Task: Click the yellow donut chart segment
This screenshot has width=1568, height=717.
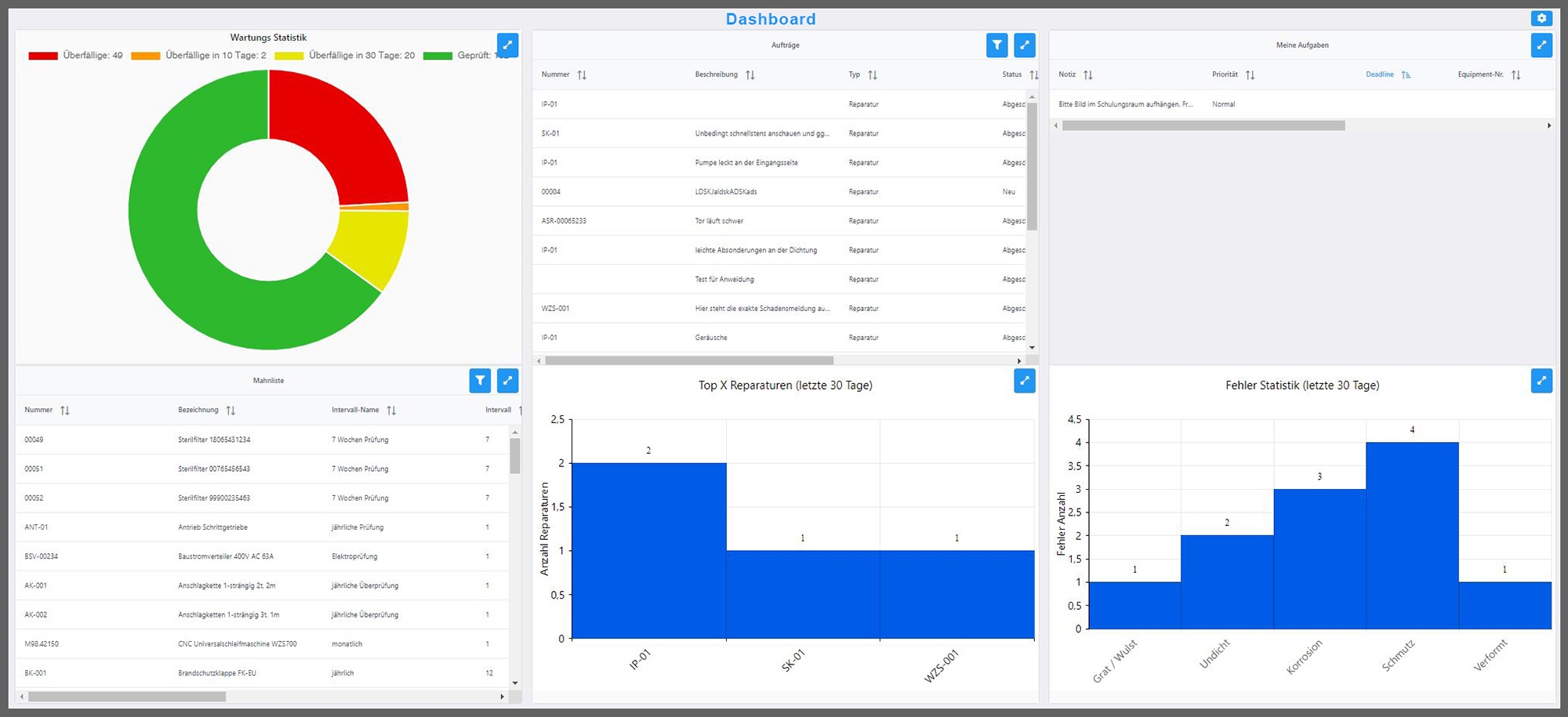Action: tap(372, 247)
